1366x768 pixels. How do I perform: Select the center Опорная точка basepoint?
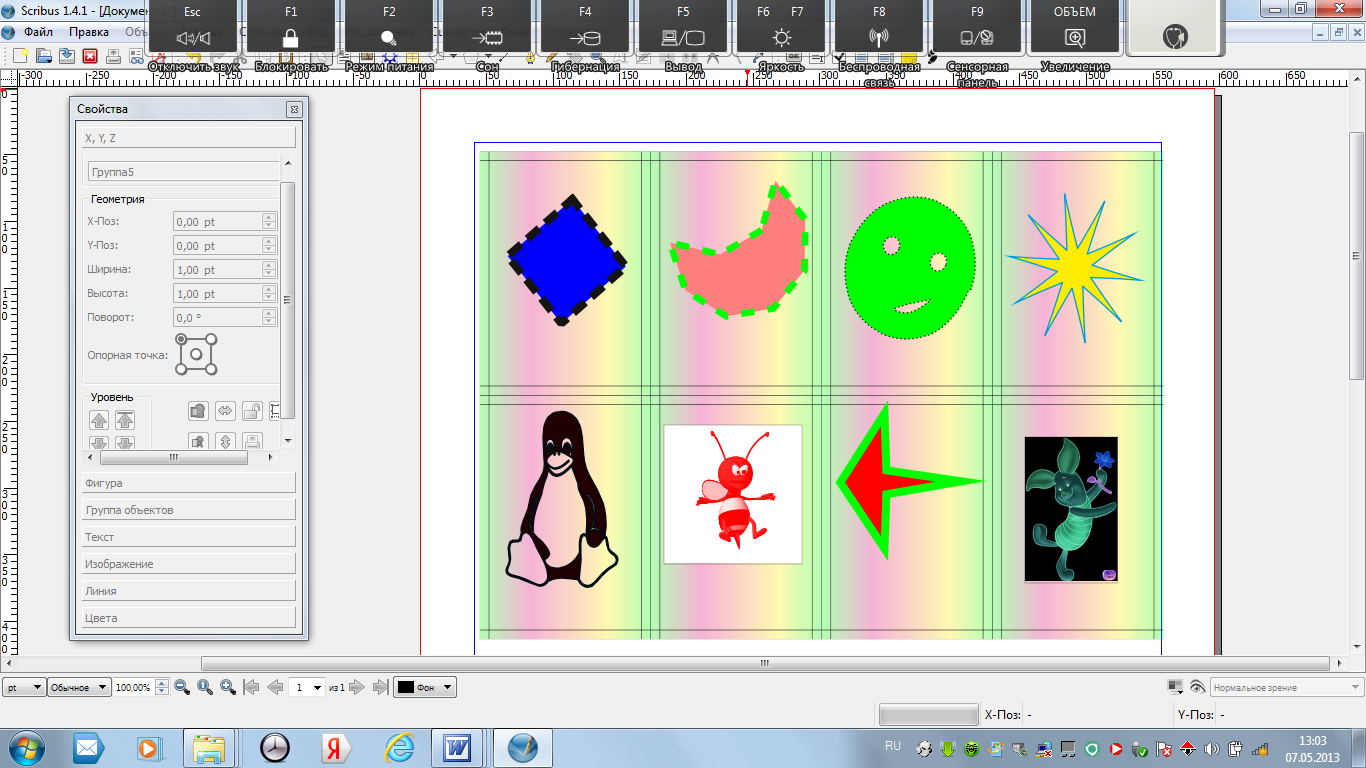click(197, 355)
